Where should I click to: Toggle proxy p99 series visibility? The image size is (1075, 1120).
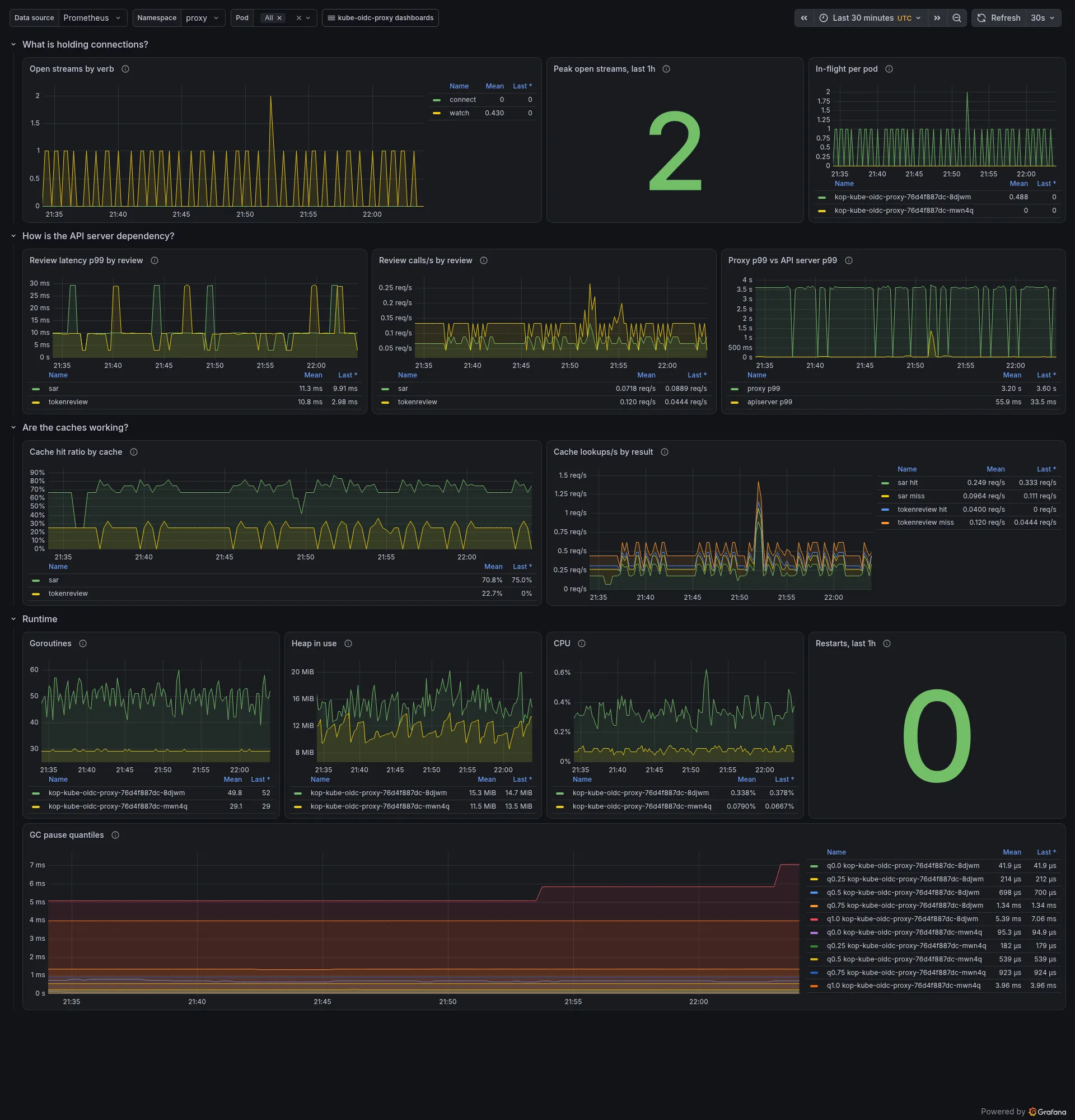coord(763,389)
